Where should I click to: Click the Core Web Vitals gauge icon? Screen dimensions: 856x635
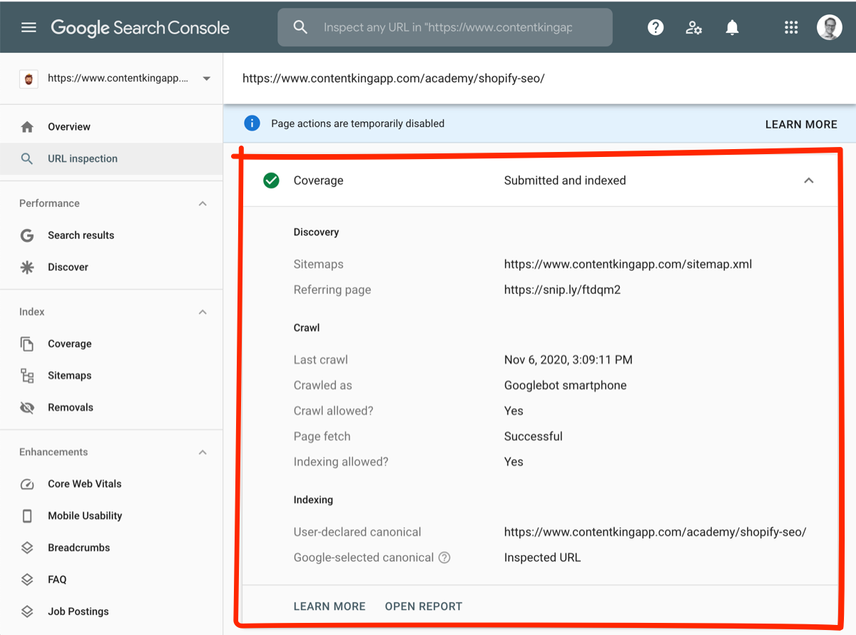coord(27,484)
